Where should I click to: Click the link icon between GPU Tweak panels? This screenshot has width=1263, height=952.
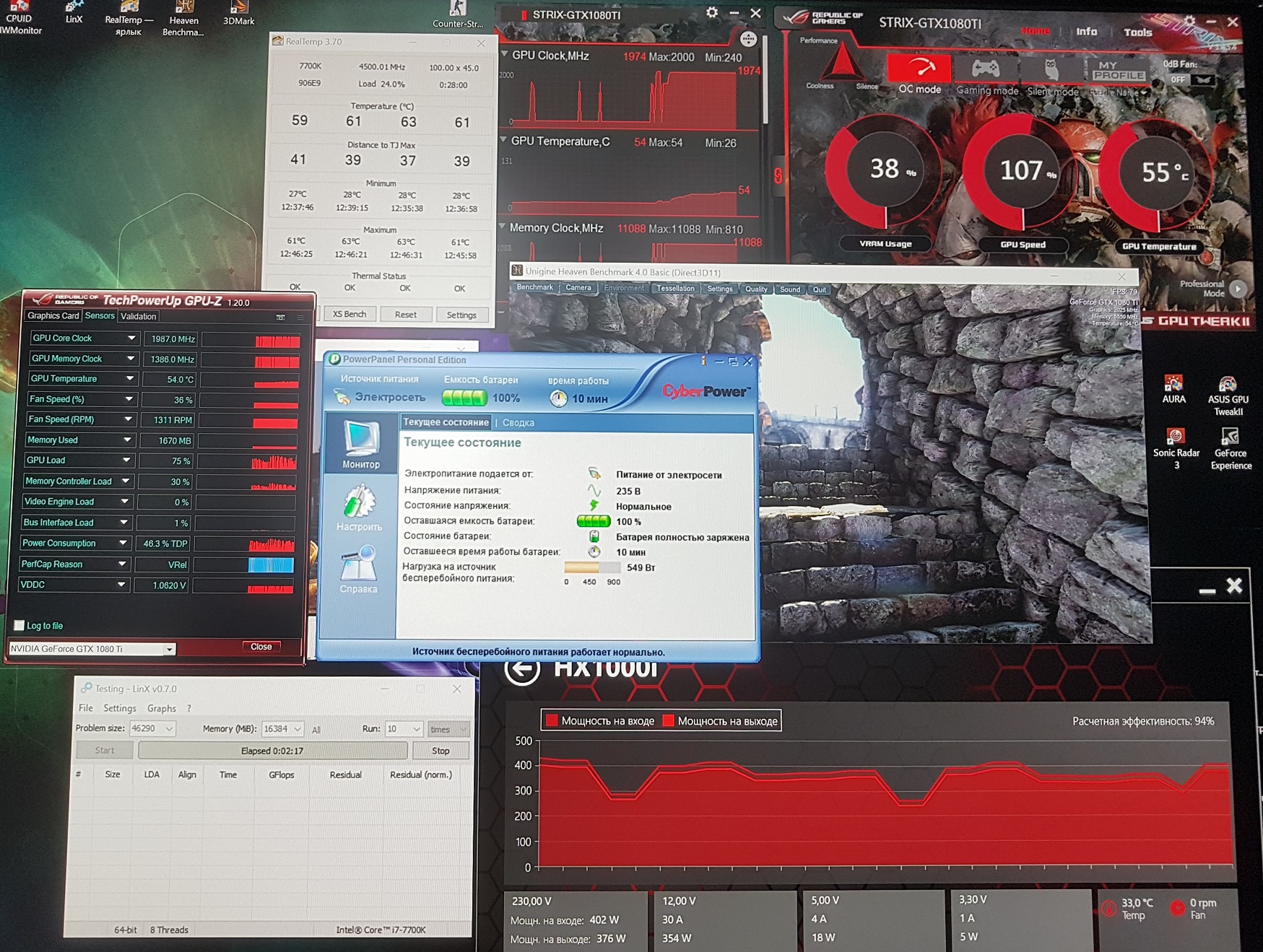point(778,175)
